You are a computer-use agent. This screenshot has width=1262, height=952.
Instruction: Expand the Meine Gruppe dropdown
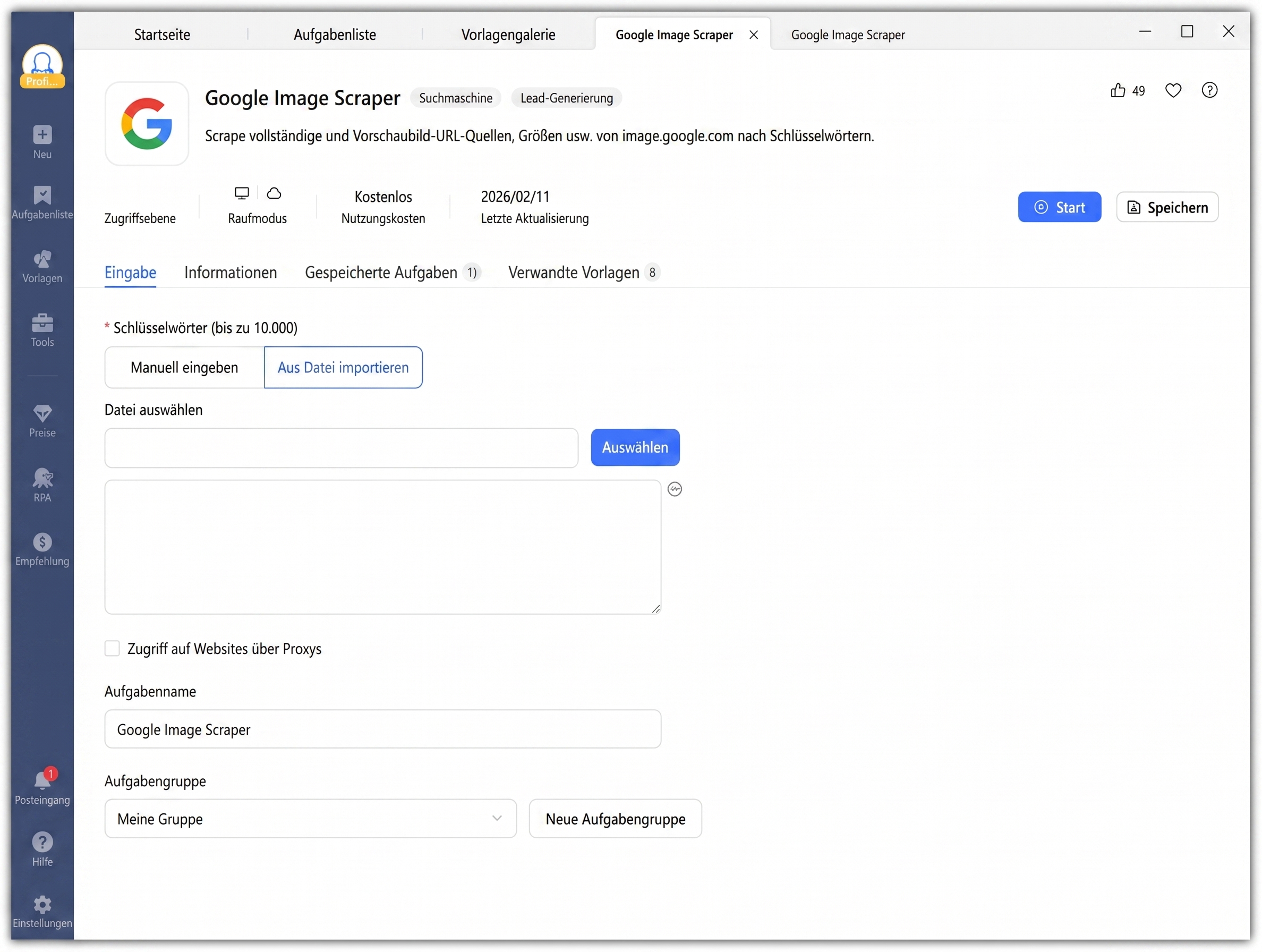310,819
